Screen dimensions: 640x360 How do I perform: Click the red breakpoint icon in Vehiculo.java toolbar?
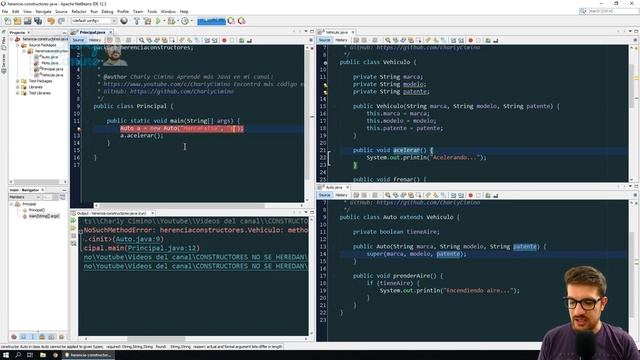tap(470, 40)
